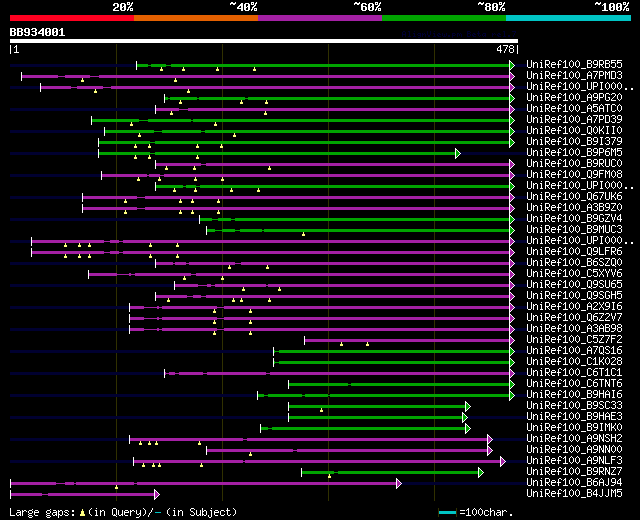Select the UniRef100_B9RUC0 label
640x520 pixels.
574,163
